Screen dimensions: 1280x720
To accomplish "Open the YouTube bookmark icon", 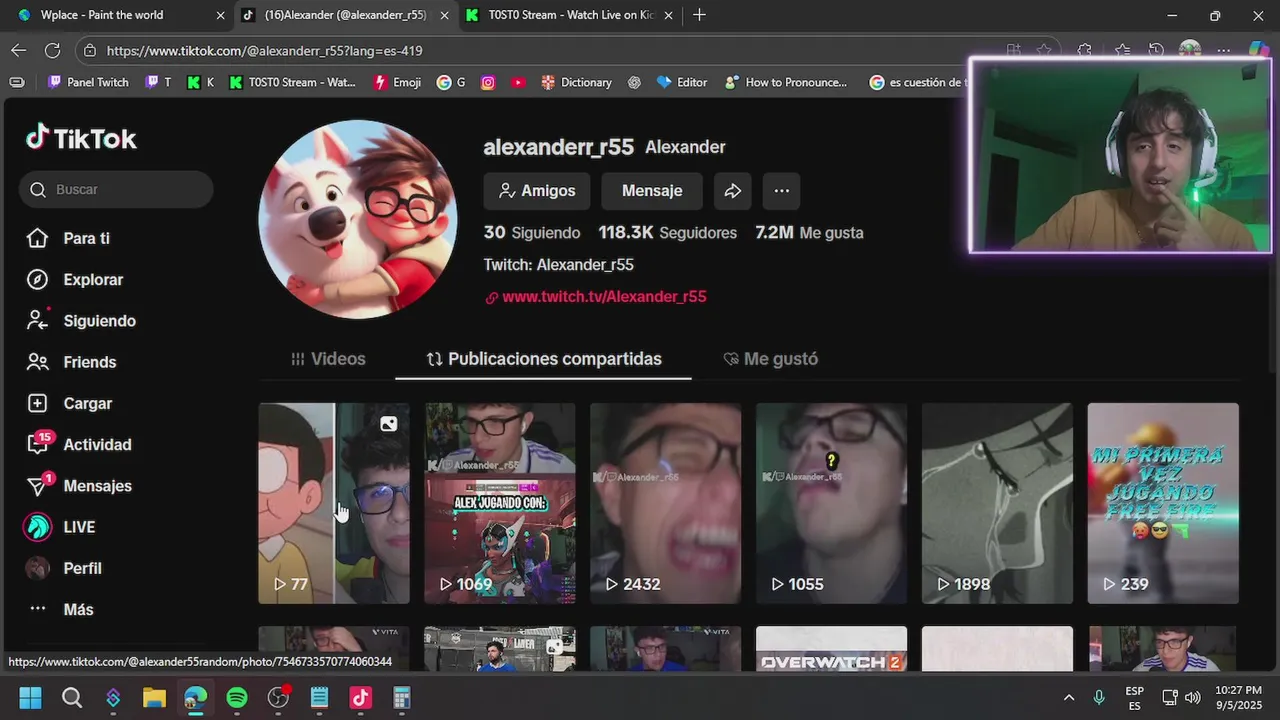I will coord(518,83).
